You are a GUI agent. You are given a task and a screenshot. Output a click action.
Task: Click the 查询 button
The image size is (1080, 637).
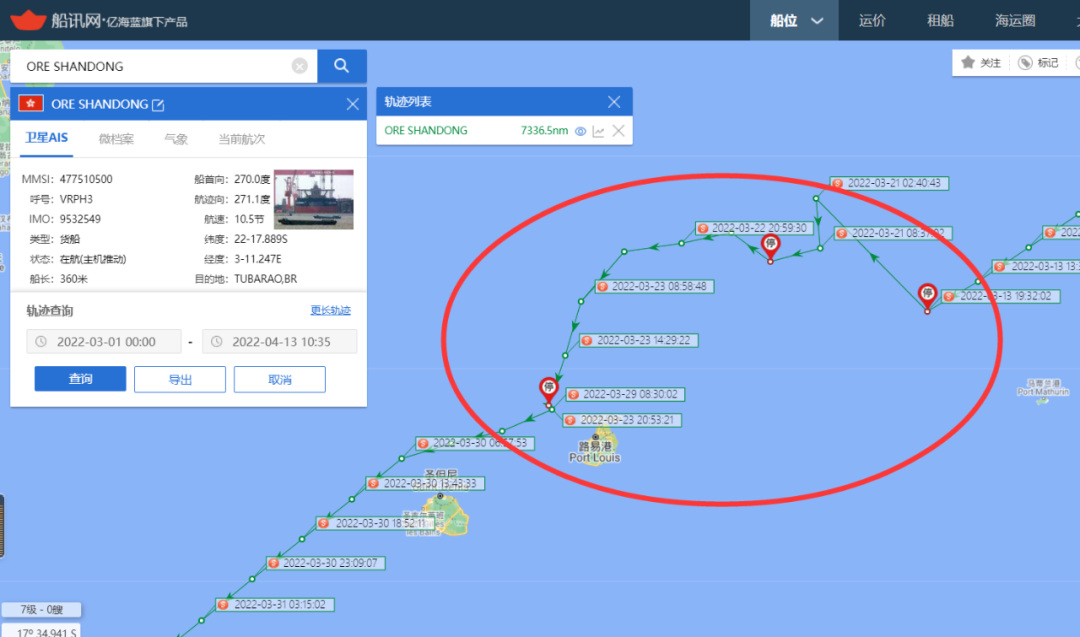pyautogui.click(x=81, y=379)
